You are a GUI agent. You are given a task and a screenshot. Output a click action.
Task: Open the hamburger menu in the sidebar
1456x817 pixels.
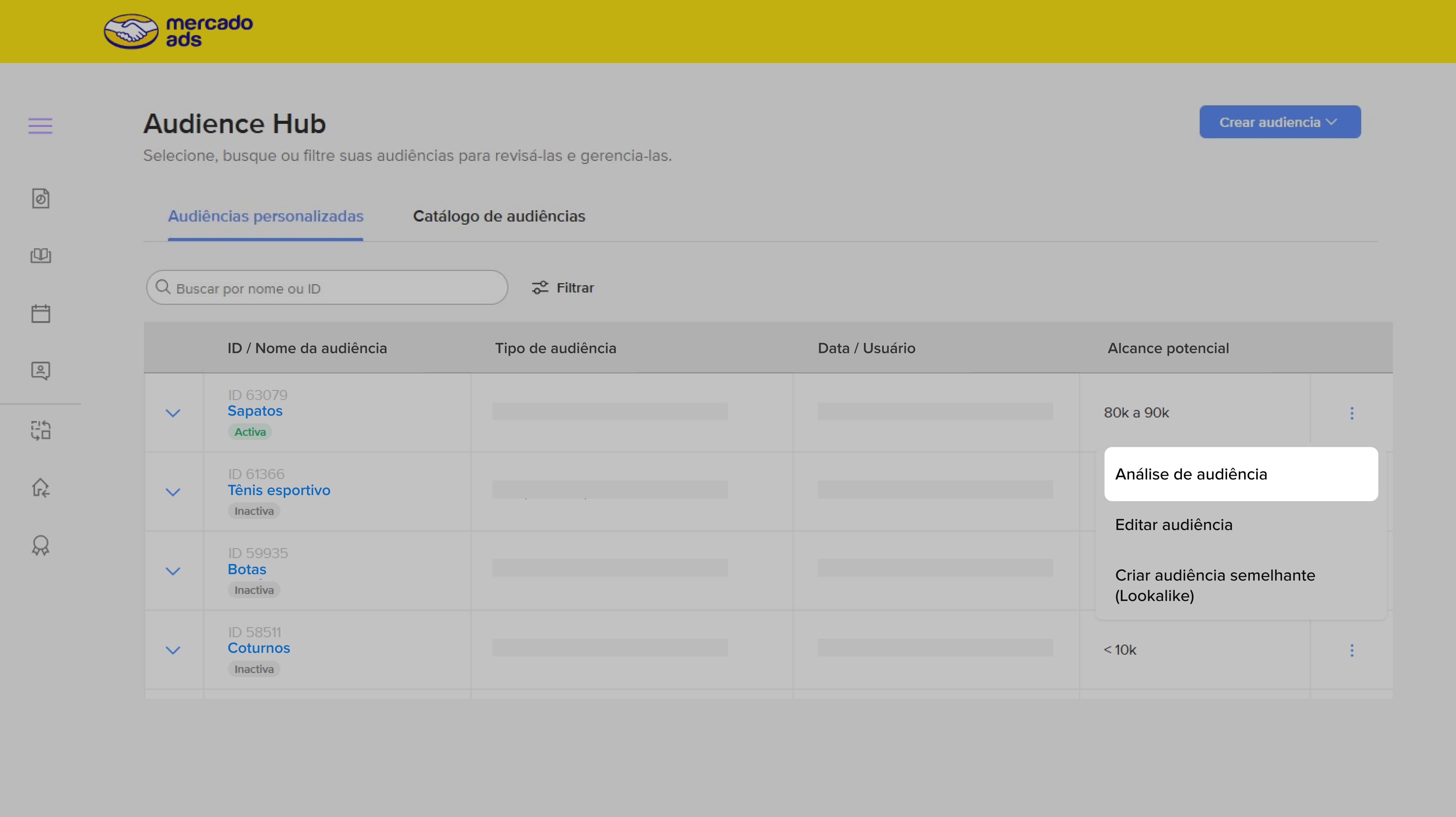(x=40, y=125)
